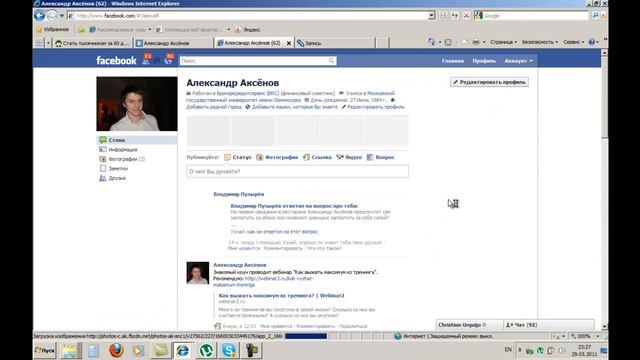The width and height of the screenshot is (640, 360).
Task: Click the Владимир Пузырёв name link
Action: 238,194
